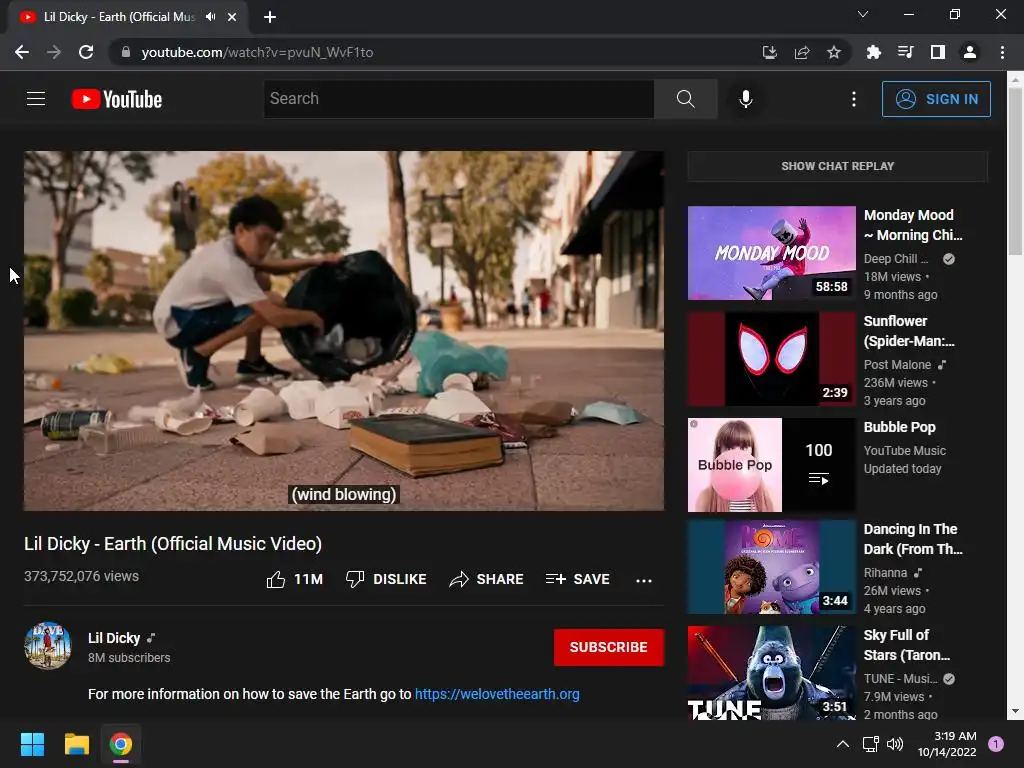Subscribe to the Lil Dicky channel

coord(609,647)
